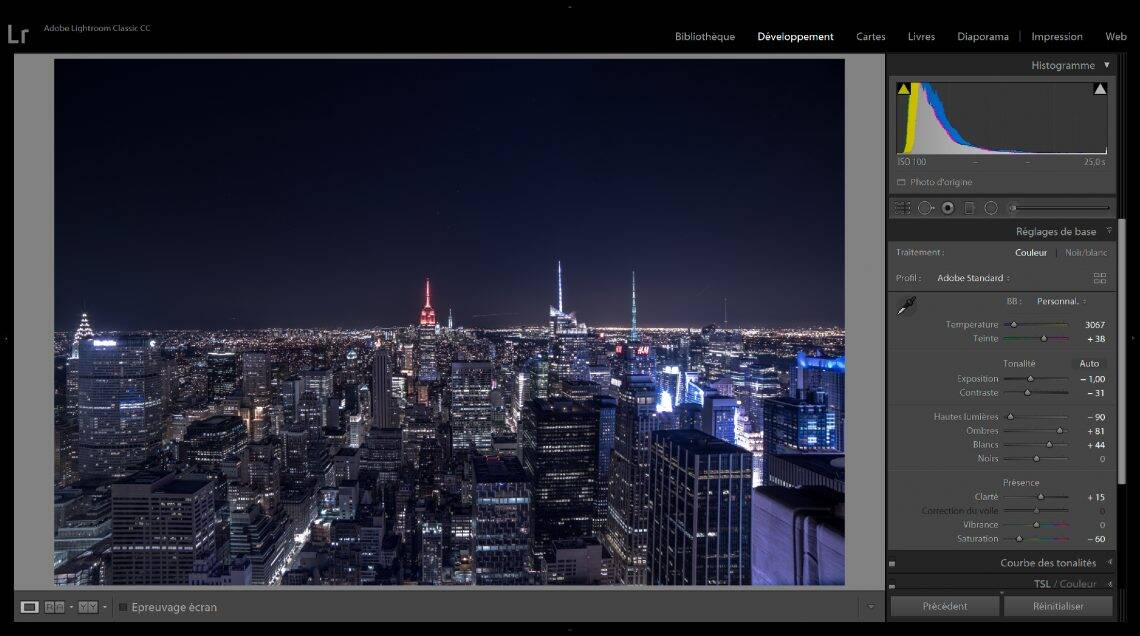The height and width of the screenshot is (636, 1140).
Task: Click the New York night skyline photo
Action: point(449,322)
